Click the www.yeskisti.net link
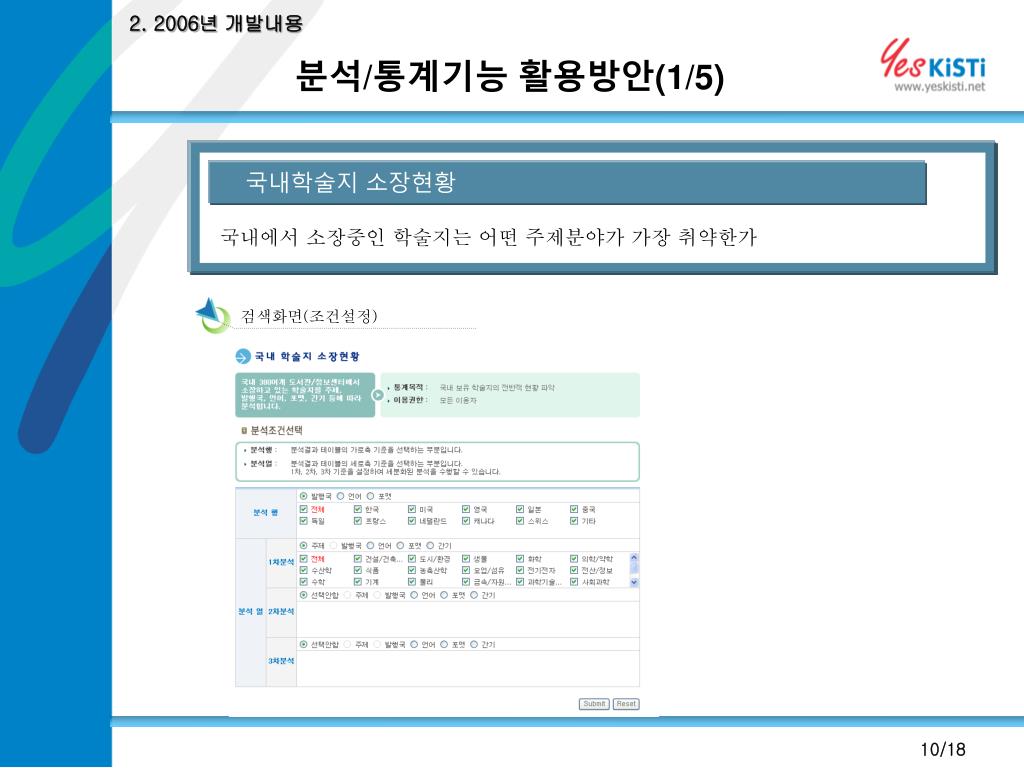1024x768 pixels. 939,87
